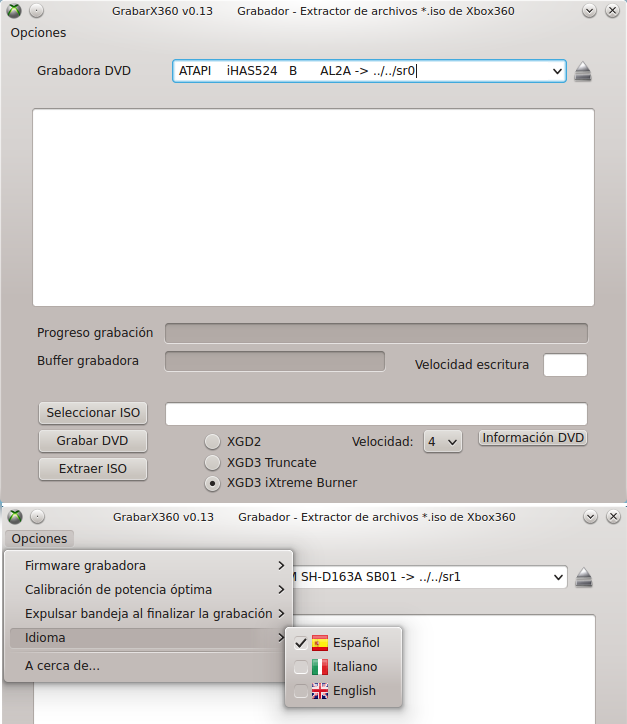This screenshot has height=724, width=627.
Task: Click the Grabar DVD button
Action: tap(93, 441)
